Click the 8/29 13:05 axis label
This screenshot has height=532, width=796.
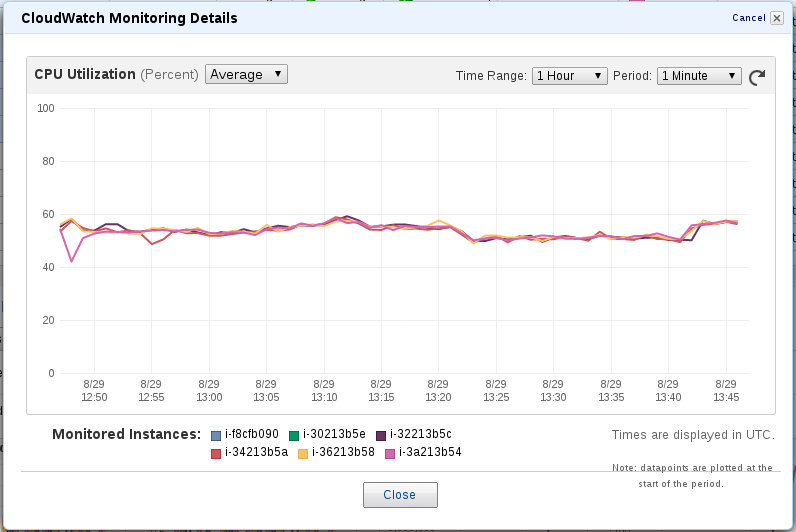(266, 390)
